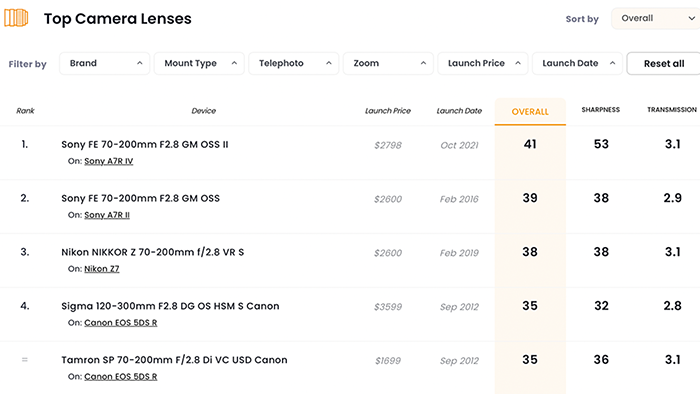Select Sony FE 70-200mm F2.8 GM OSS lens
This screenshot has width=700, height=394.
click(141, 199)
